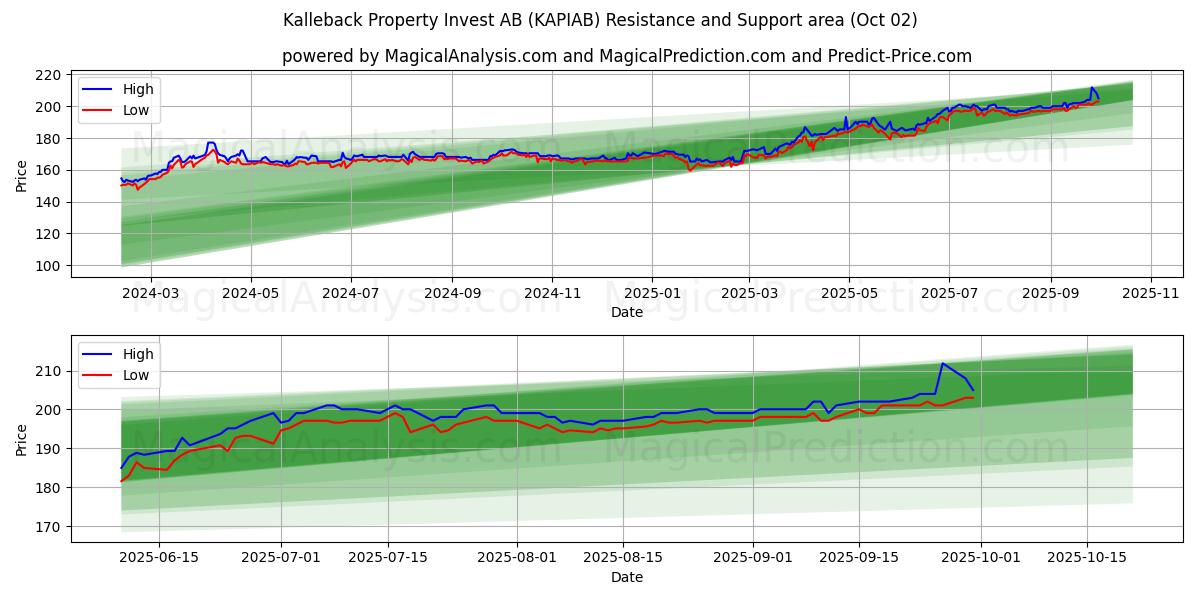Click the 2025-01 tick on top date axis
1200x600 pixels.
(x=652, y=294)
